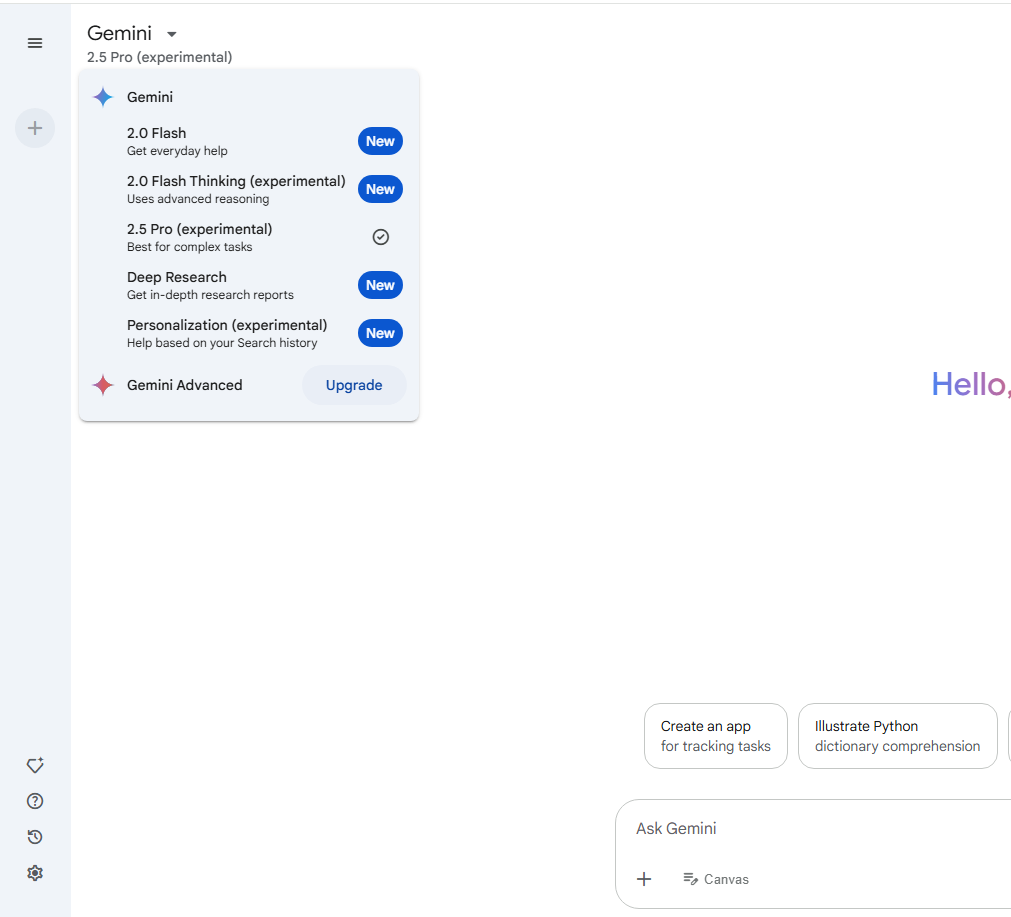Click 'Get in-depth research reports' description
This screenshot has width=1011, height=917.
point(210,295)
